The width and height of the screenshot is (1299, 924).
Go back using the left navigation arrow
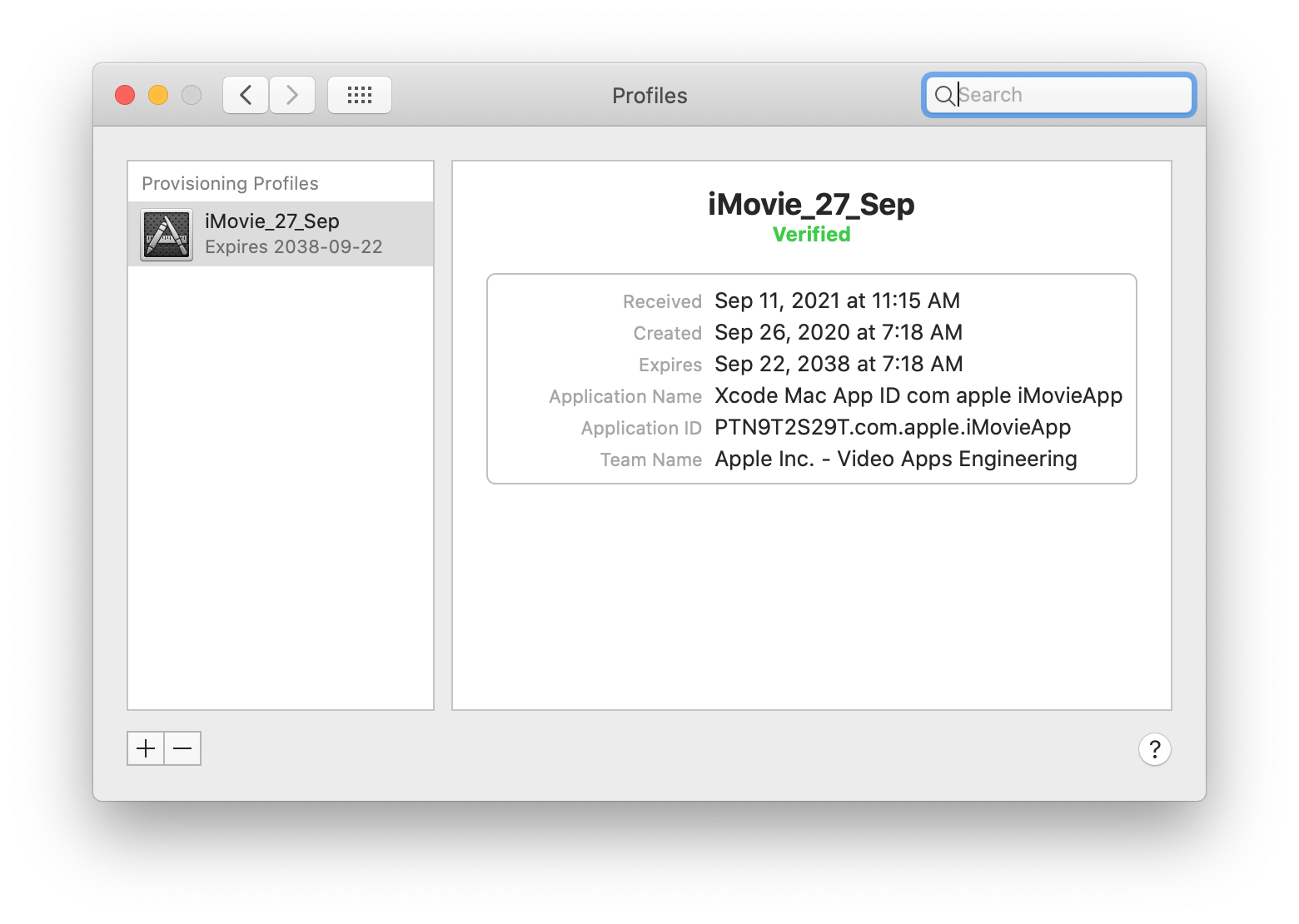pyautogui.click(x=245, y=94)
